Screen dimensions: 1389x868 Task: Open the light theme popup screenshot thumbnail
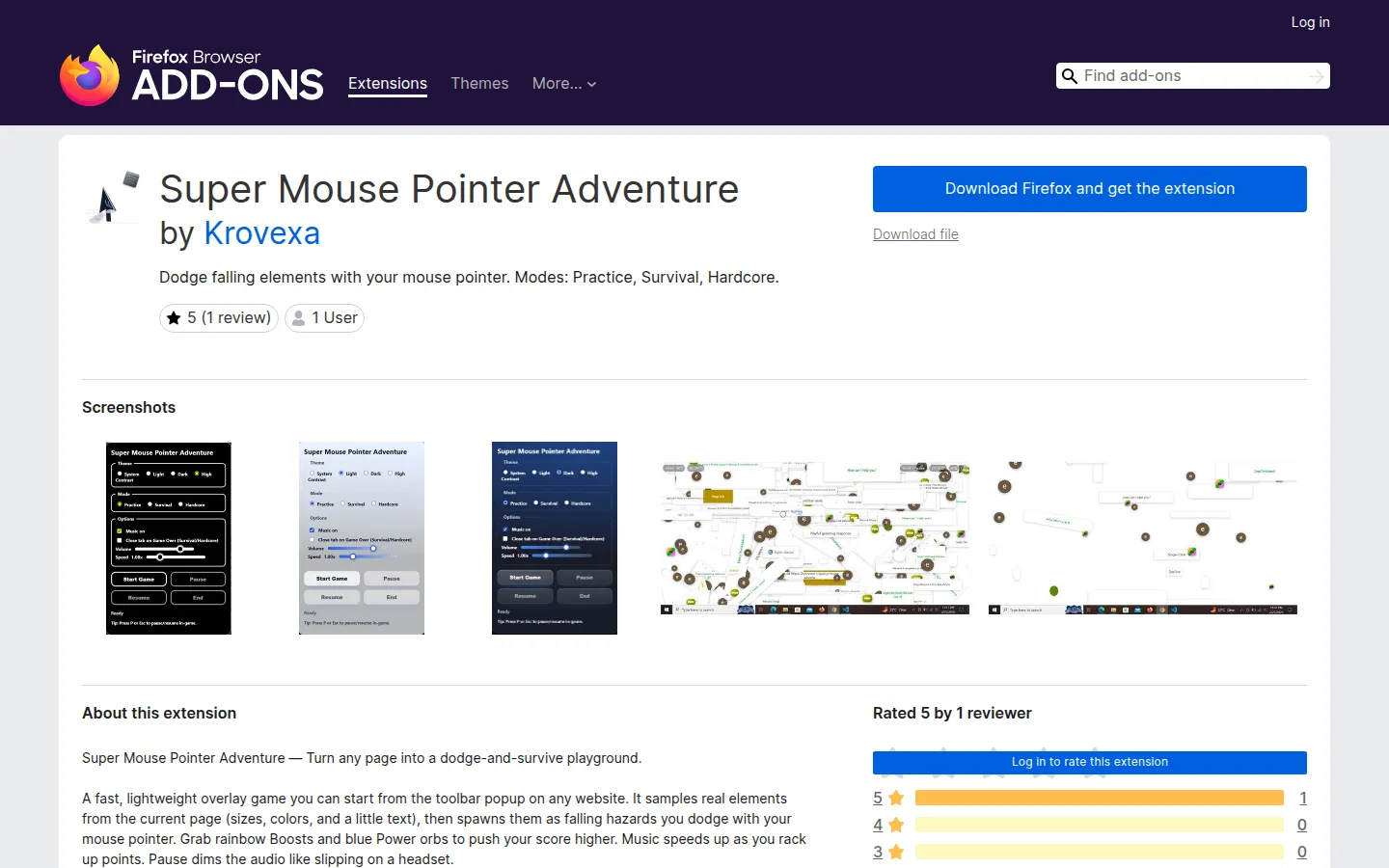coord(362,538)
